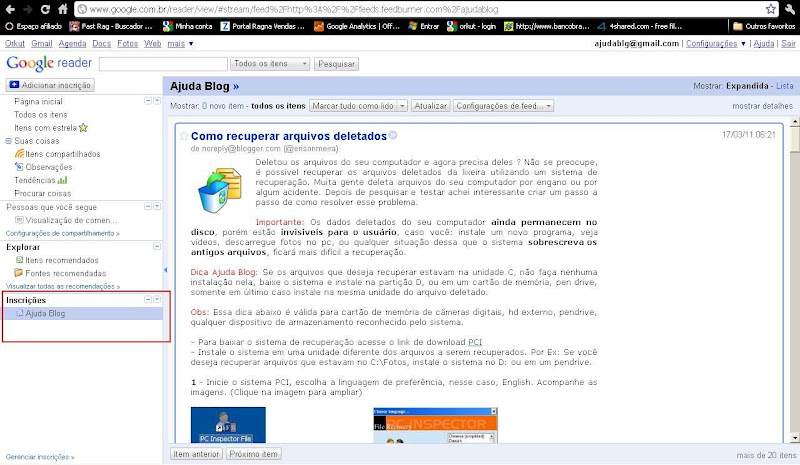This screenshot has width=800, height=465.
Task: Open the Inscrições section options menu
Action: (157, 300)
